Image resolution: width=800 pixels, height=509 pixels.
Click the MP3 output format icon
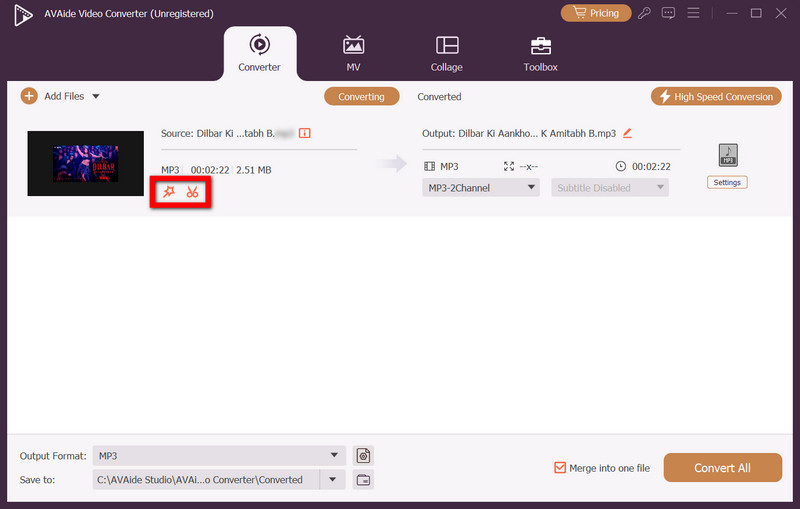pos(727,155)
